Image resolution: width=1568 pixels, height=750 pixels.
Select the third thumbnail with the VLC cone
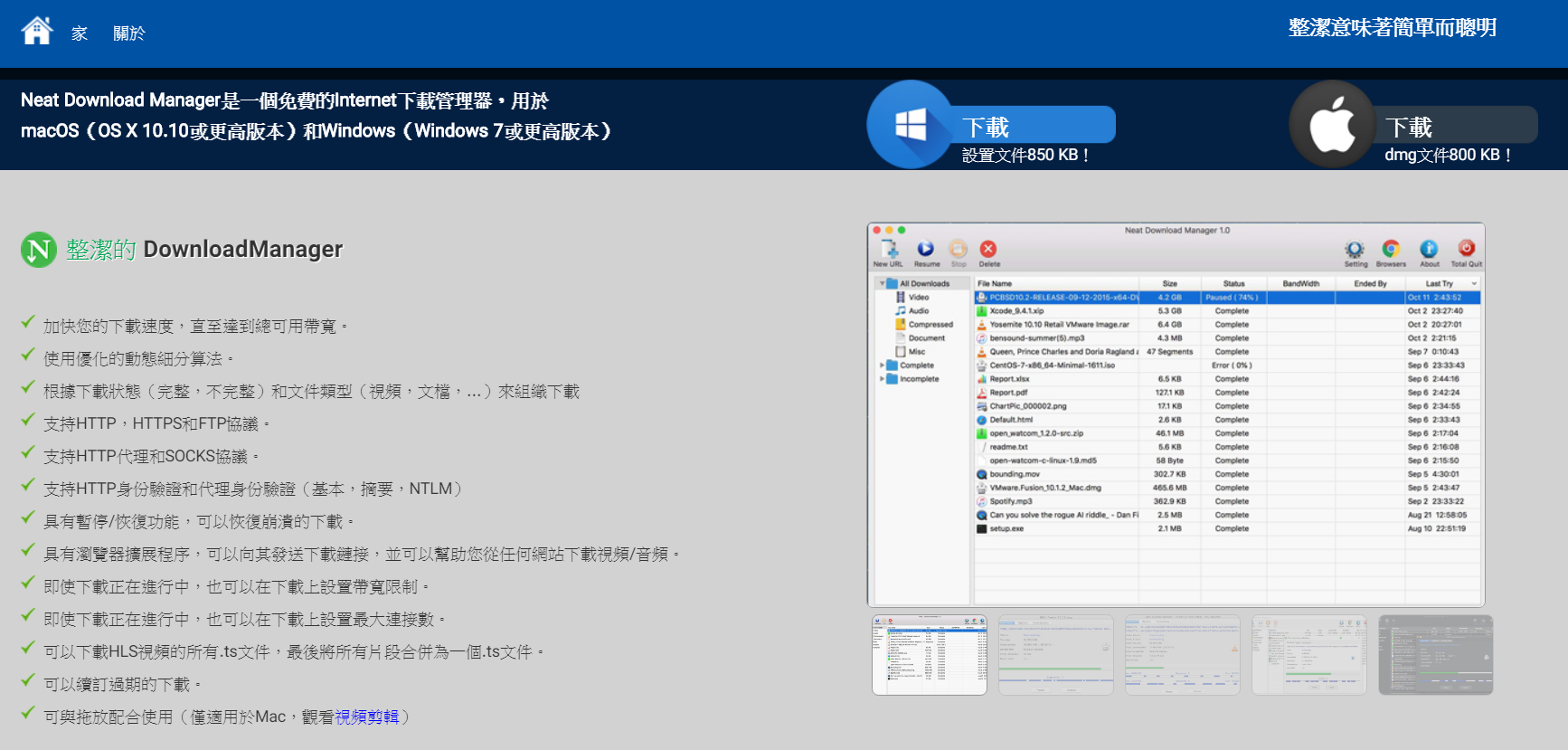point(1183,655)
